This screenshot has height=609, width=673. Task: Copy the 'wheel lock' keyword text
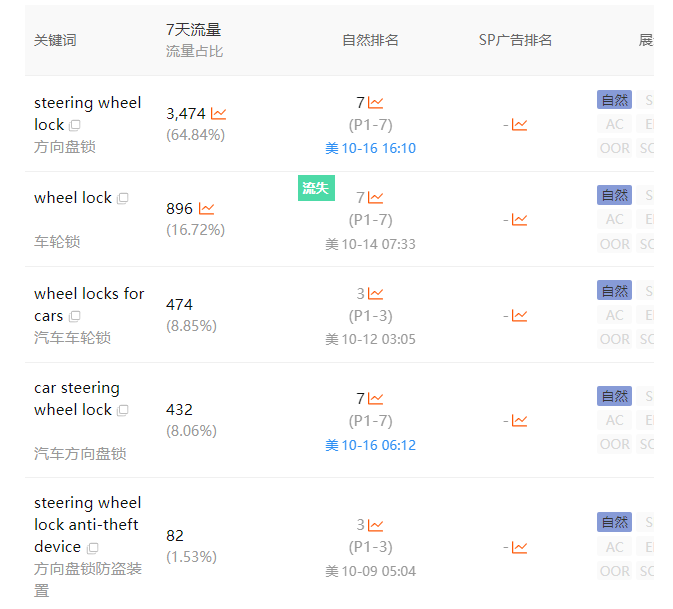(123, 199)
